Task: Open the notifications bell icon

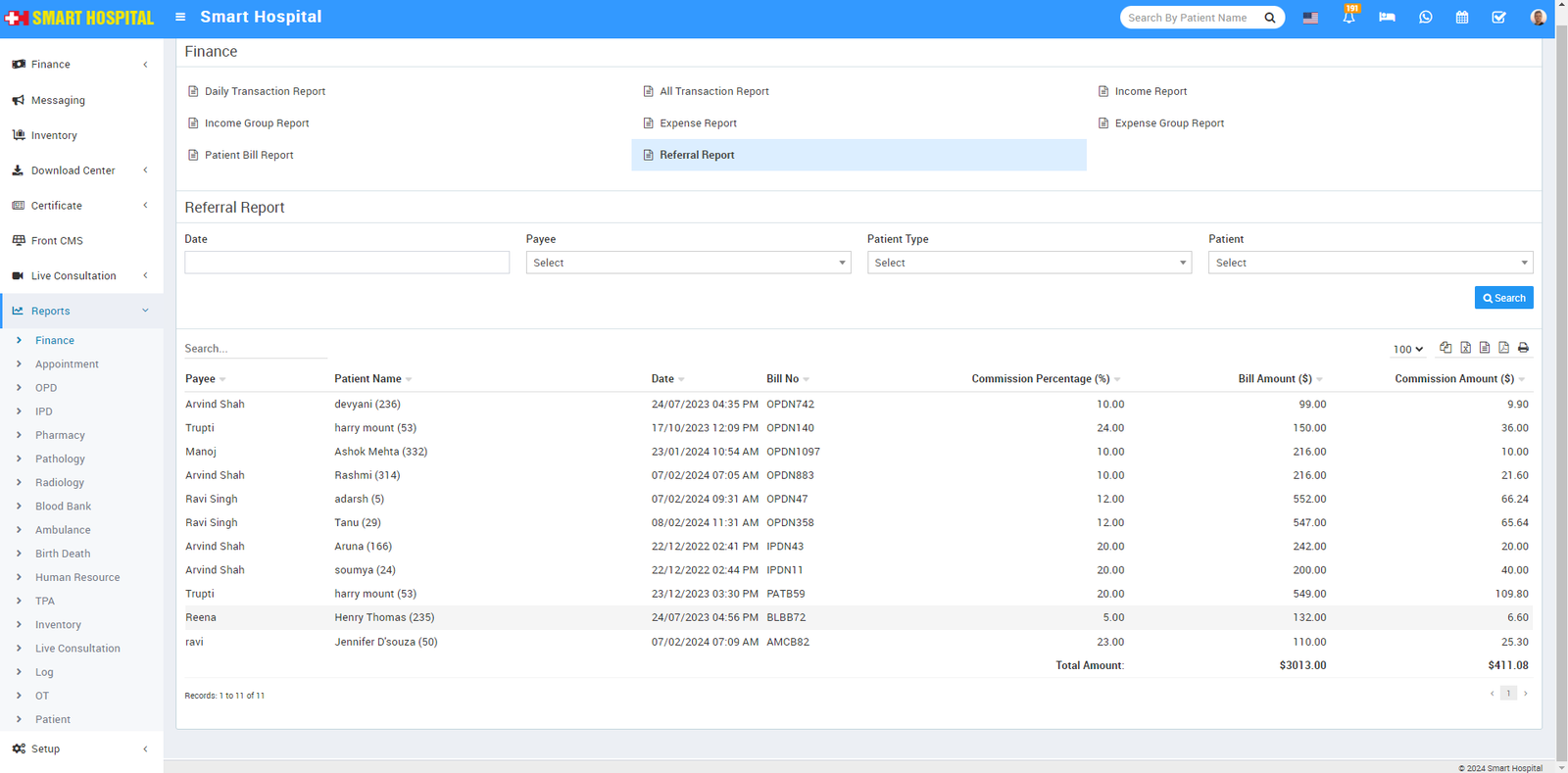Action: click(1348, 18)
